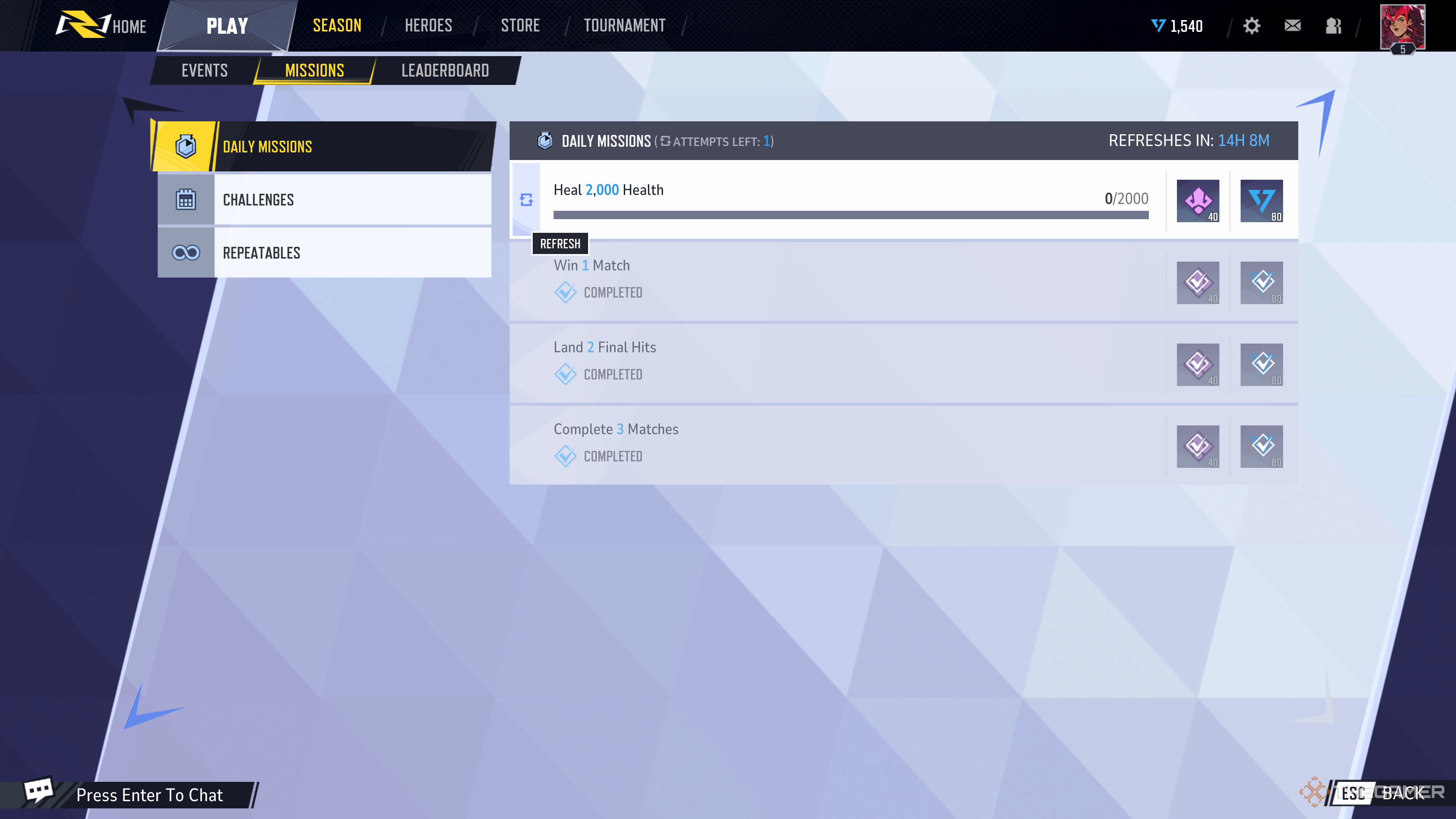This screenshot has width=1456, height=819.
Task: Open the Repeatables category
Action: [325, 253]
